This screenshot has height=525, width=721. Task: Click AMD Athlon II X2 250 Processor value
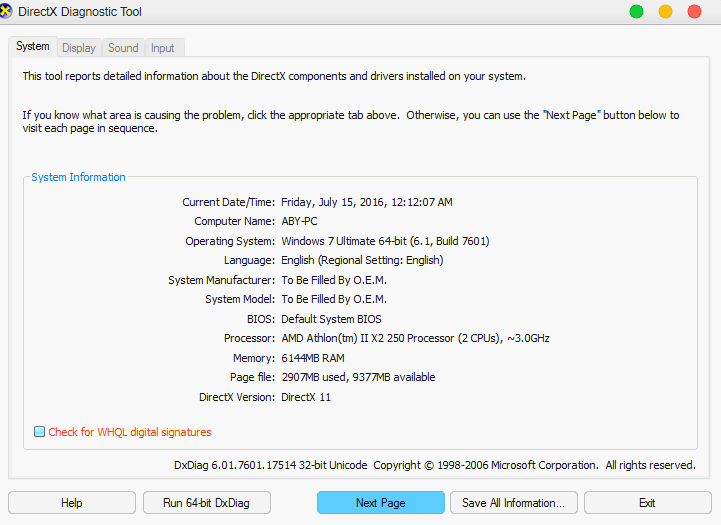pos(416,338)
